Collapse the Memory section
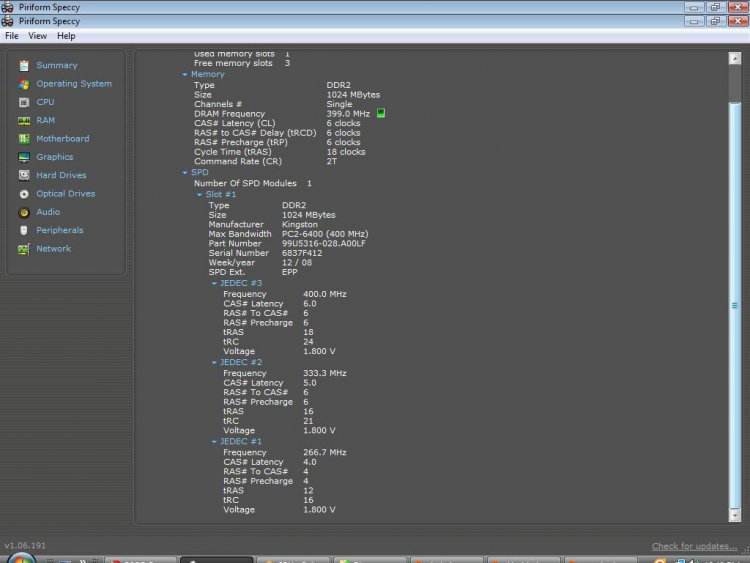This screenshot has height=563, width=750. [185, 75]
